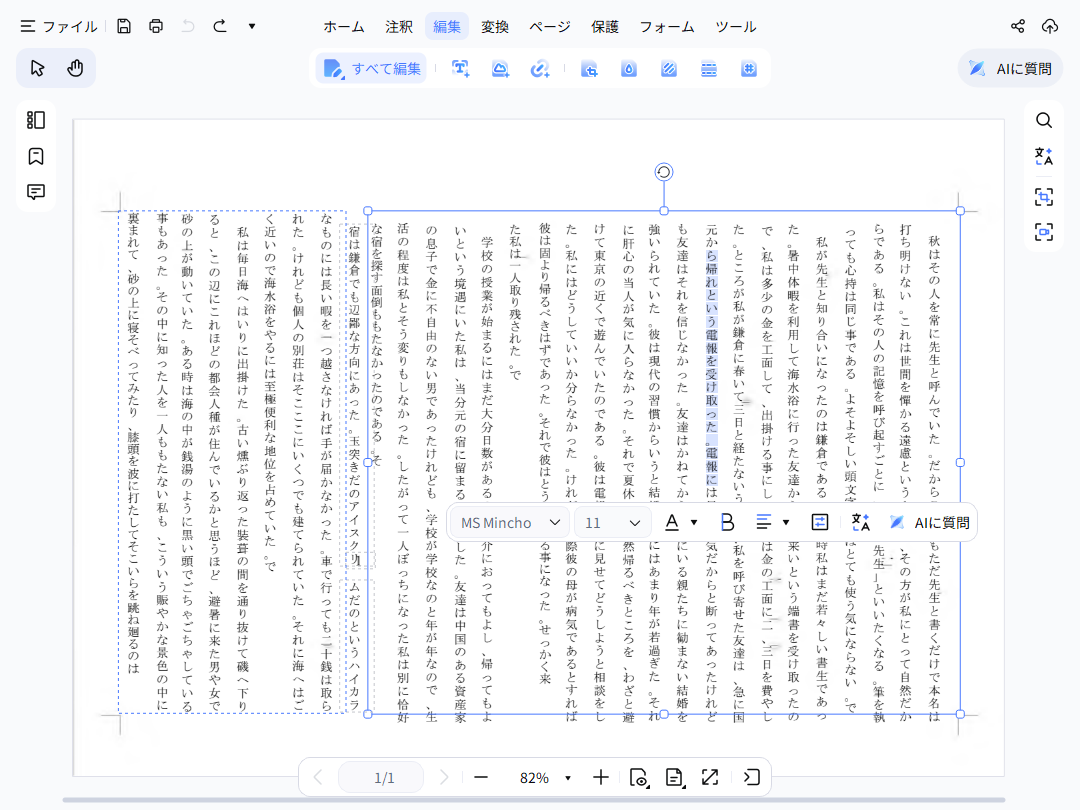Screen dimensions: 1080x810
Task: Click the zoom out minus button
Action: 481,778
